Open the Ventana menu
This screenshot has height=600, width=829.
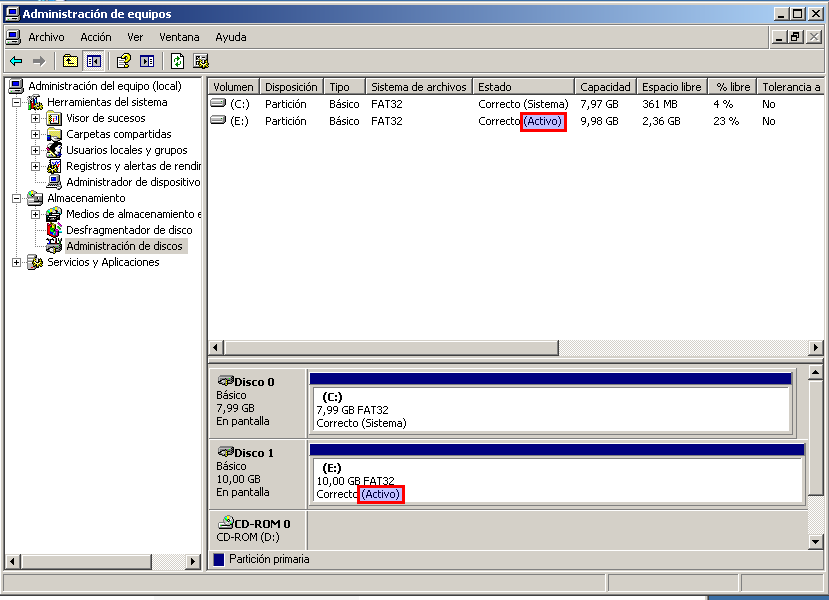point(179,37)
